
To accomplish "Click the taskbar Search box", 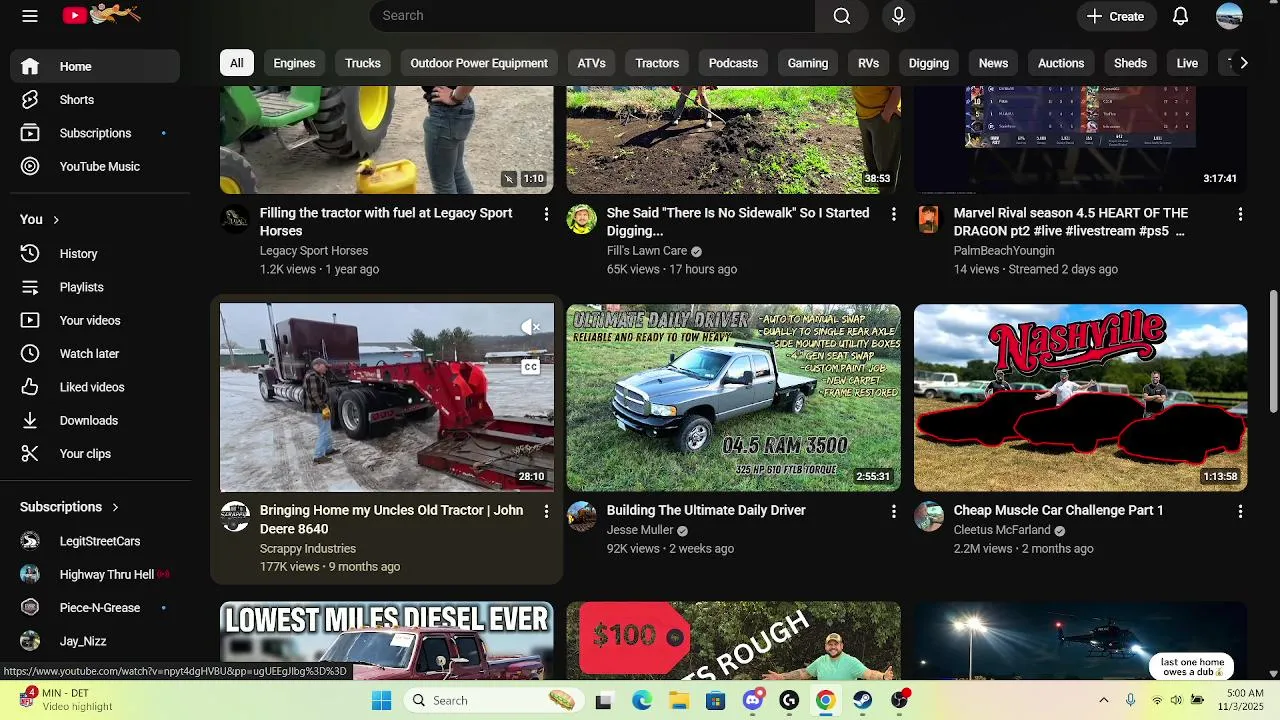I will point(496,700).
